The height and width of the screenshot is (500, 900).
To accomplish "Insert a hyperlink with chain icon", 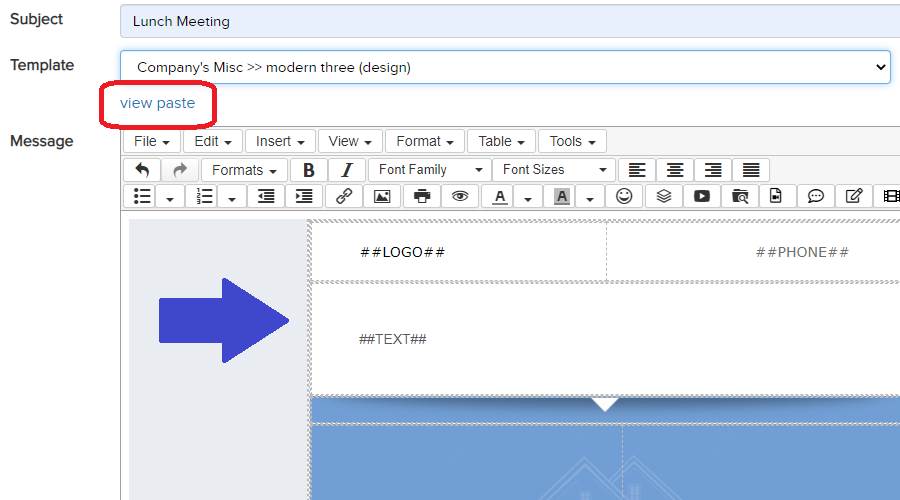I will [x=344, y=196].
